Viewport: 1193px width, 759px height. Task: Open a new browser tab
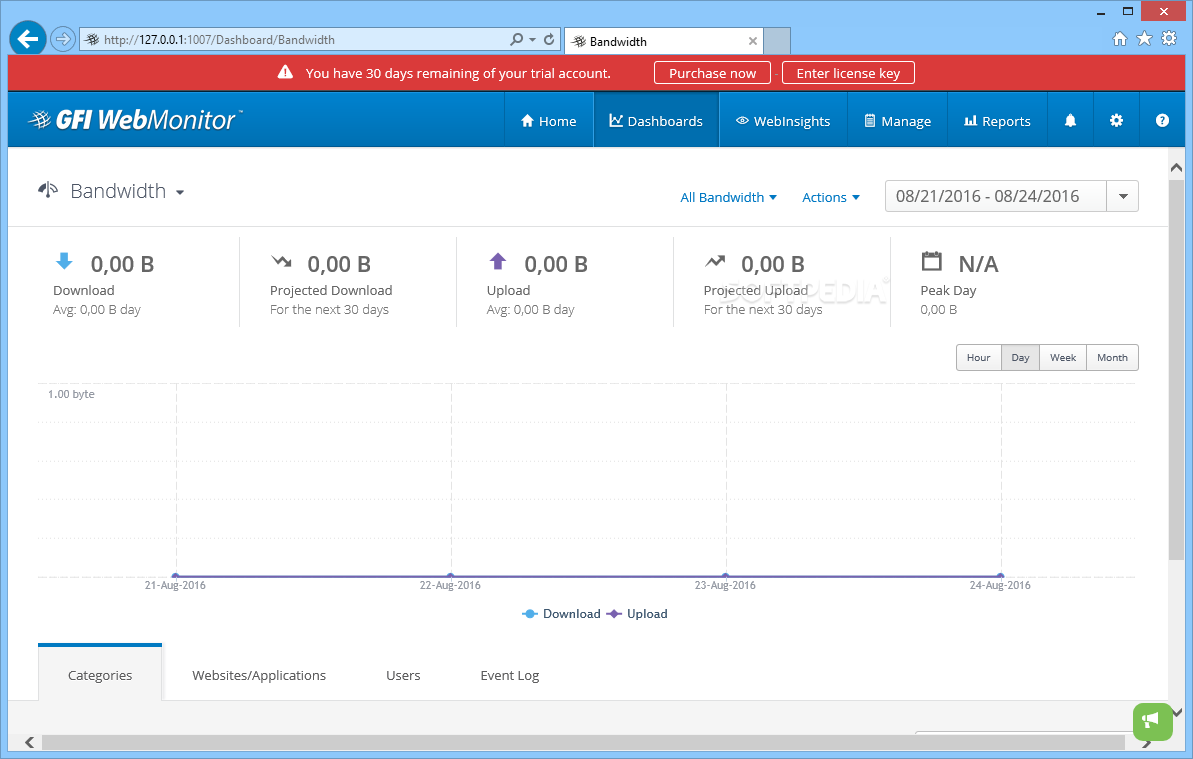(777, 41)
